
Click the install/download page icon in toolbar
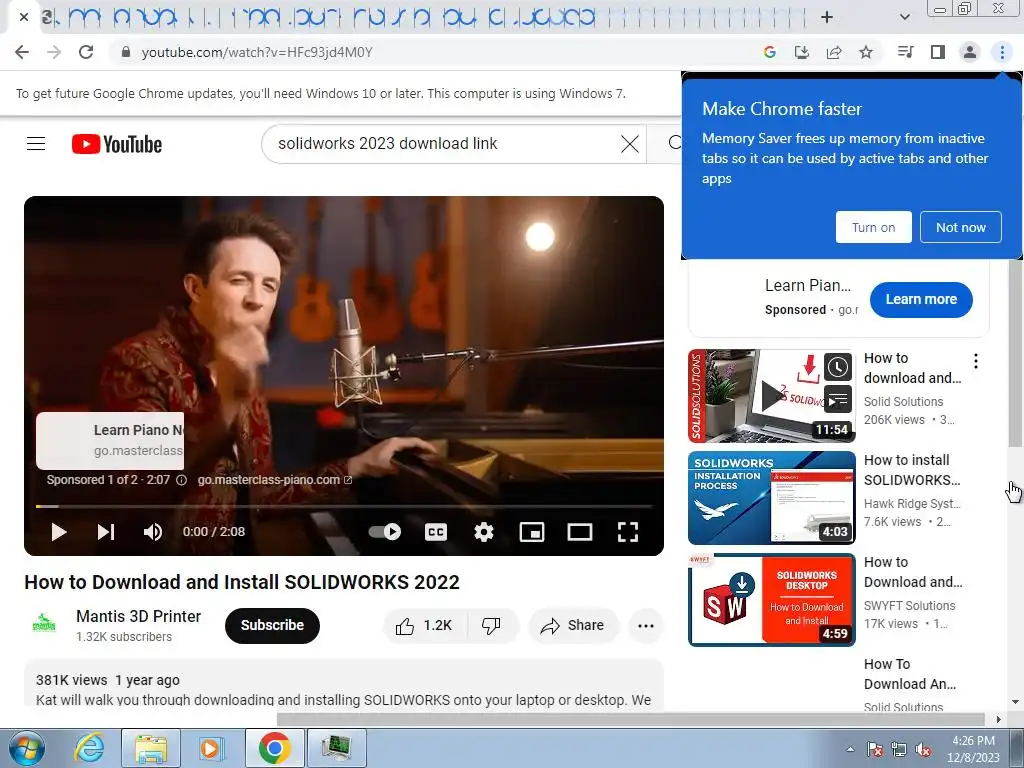[x=802, y=52]
